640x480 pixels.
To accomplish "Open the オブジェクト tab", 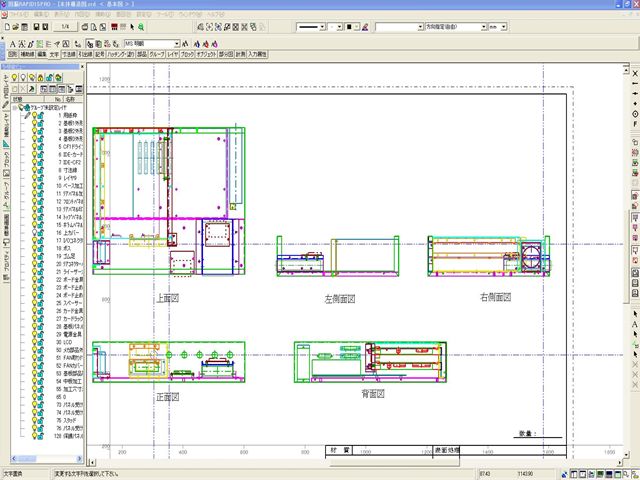I will 206,54.
